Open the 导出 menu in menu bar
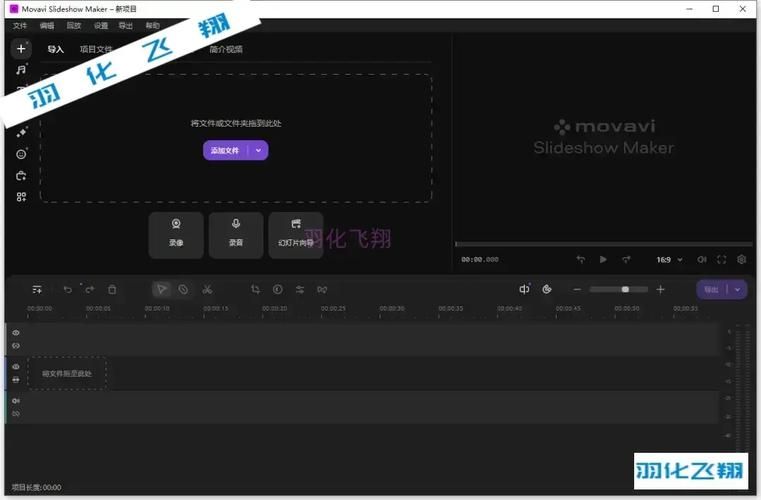The height and width of the screenshot is (500, 761). [126, 25]
